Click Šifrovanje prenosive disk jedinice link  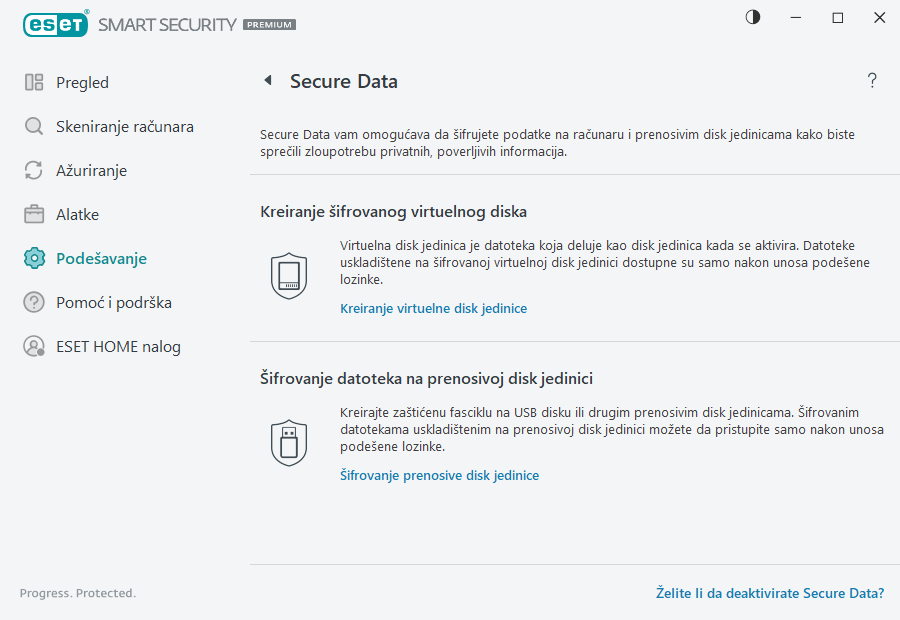pos(440,475)
